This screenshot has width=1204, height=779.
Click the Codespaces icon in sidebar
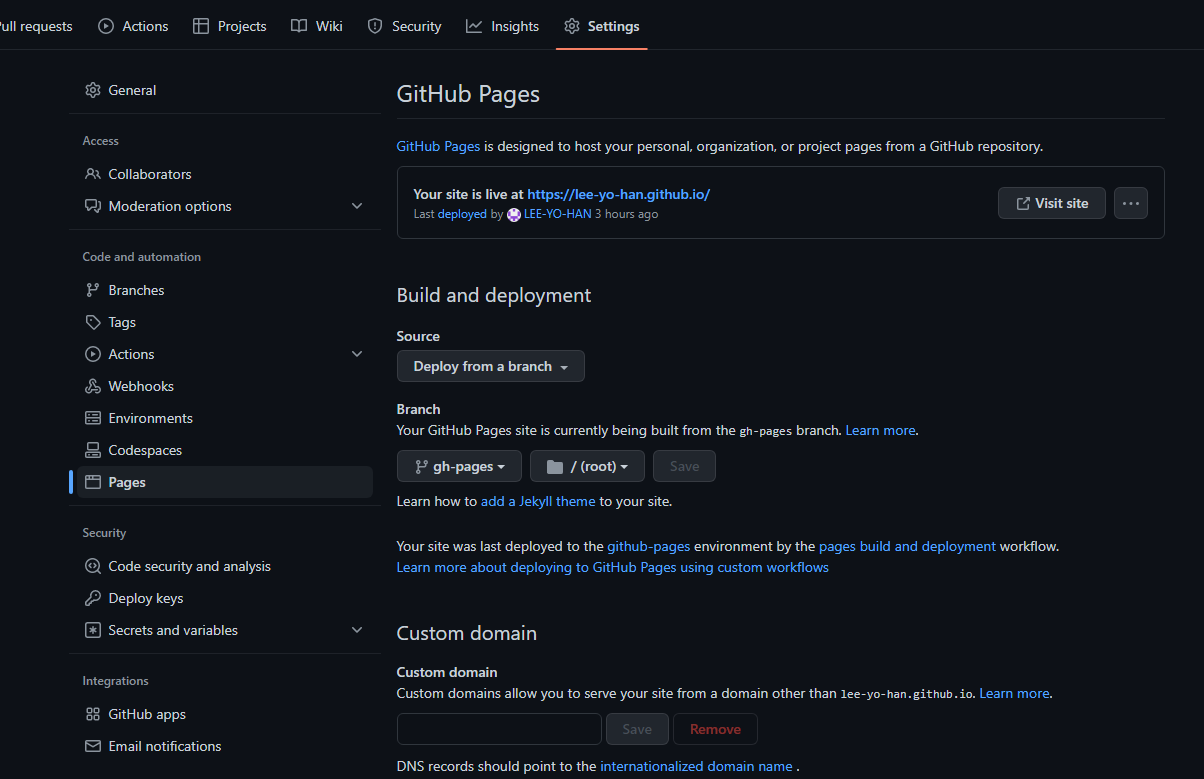click(x=93, y=450)
